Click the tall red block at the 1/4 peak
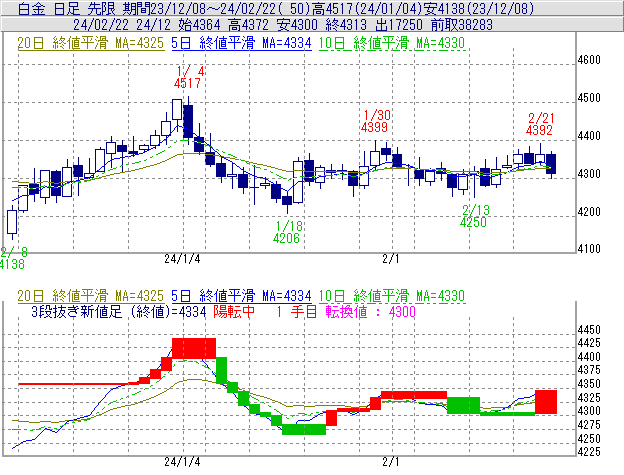The image size is (624, 475). click(194, 348)
